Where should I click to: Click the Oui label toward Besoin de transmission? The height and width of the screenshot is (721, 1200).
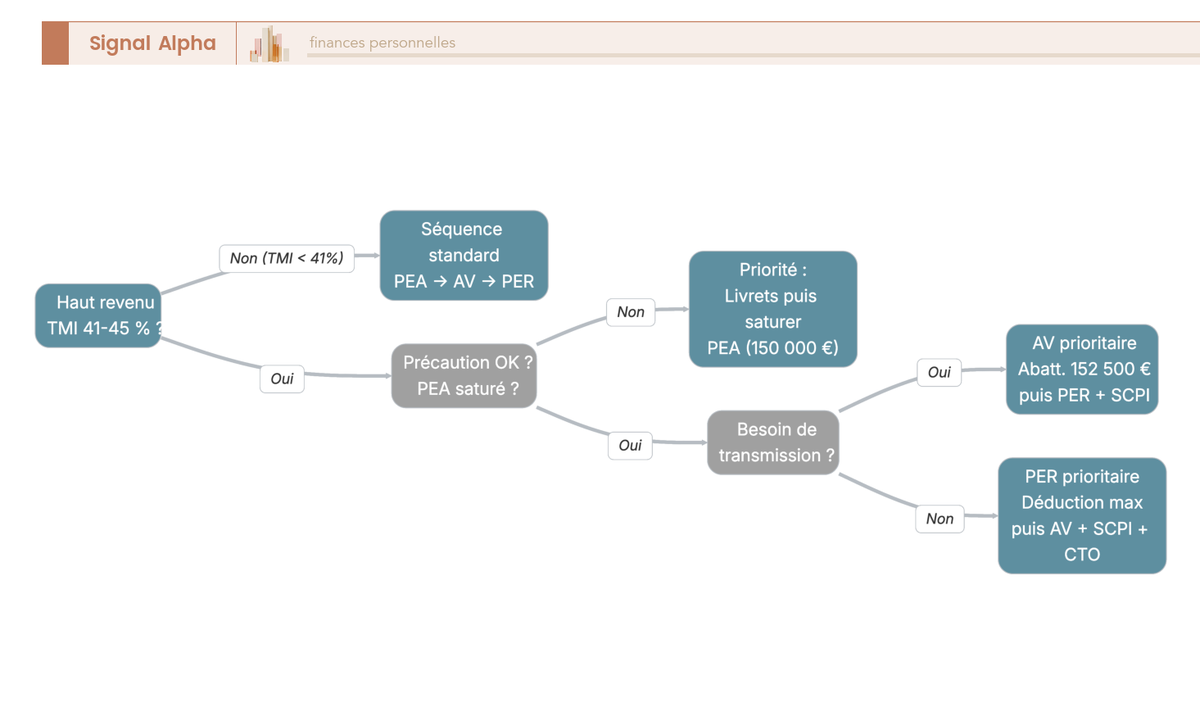[630, 446]
